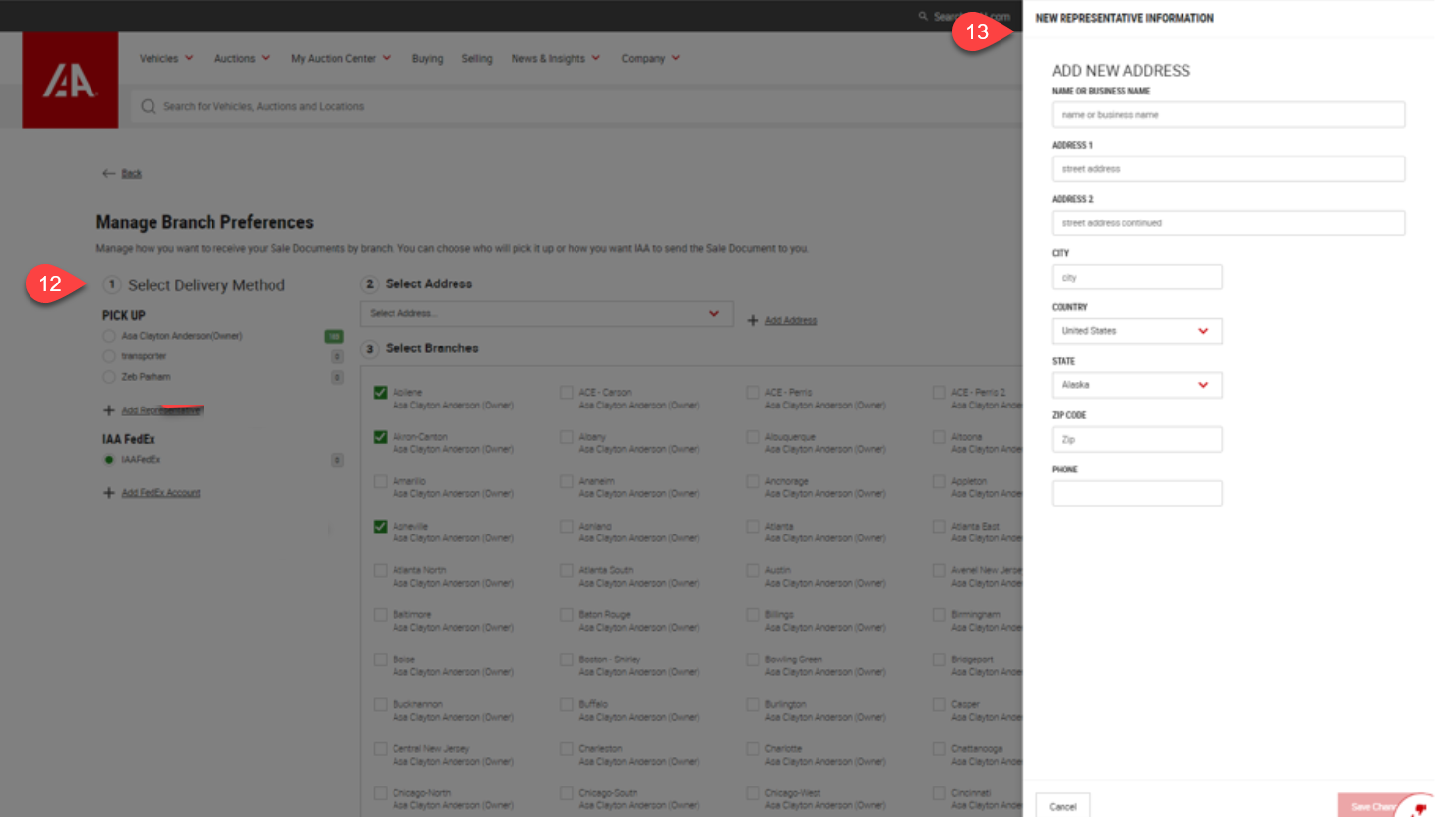Open the Country dropdown showing United States
The image size is (1456, 817).
tap(1136, 331)
